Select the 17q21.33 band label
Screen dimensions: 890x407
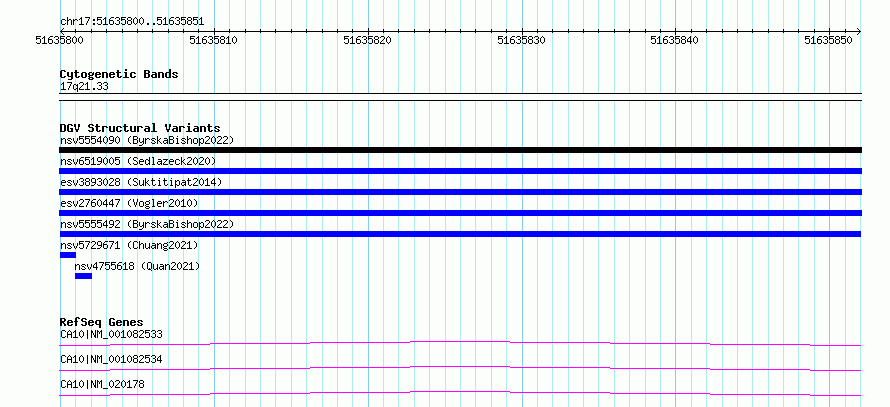84,87
